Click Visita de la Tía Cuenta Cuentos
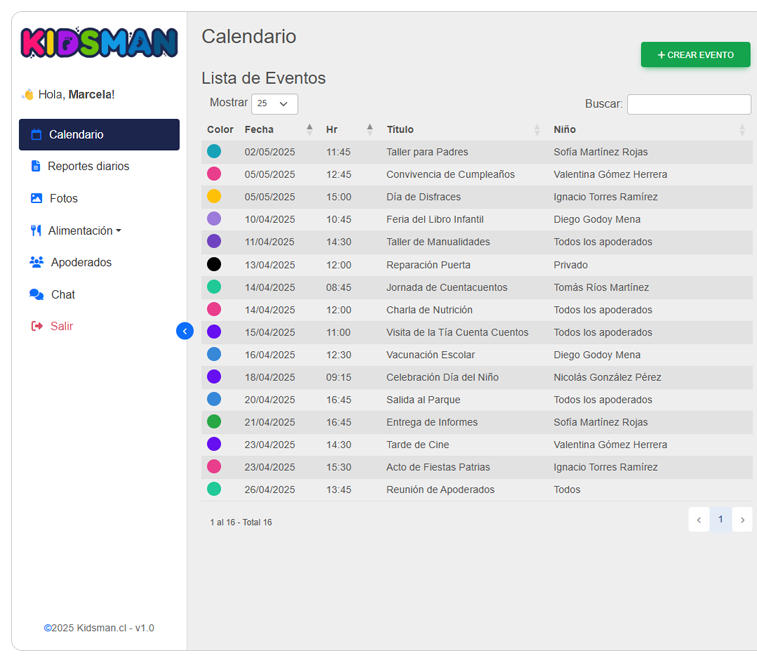The width and height of the screenshot is (757, 661). pos(457,332)
